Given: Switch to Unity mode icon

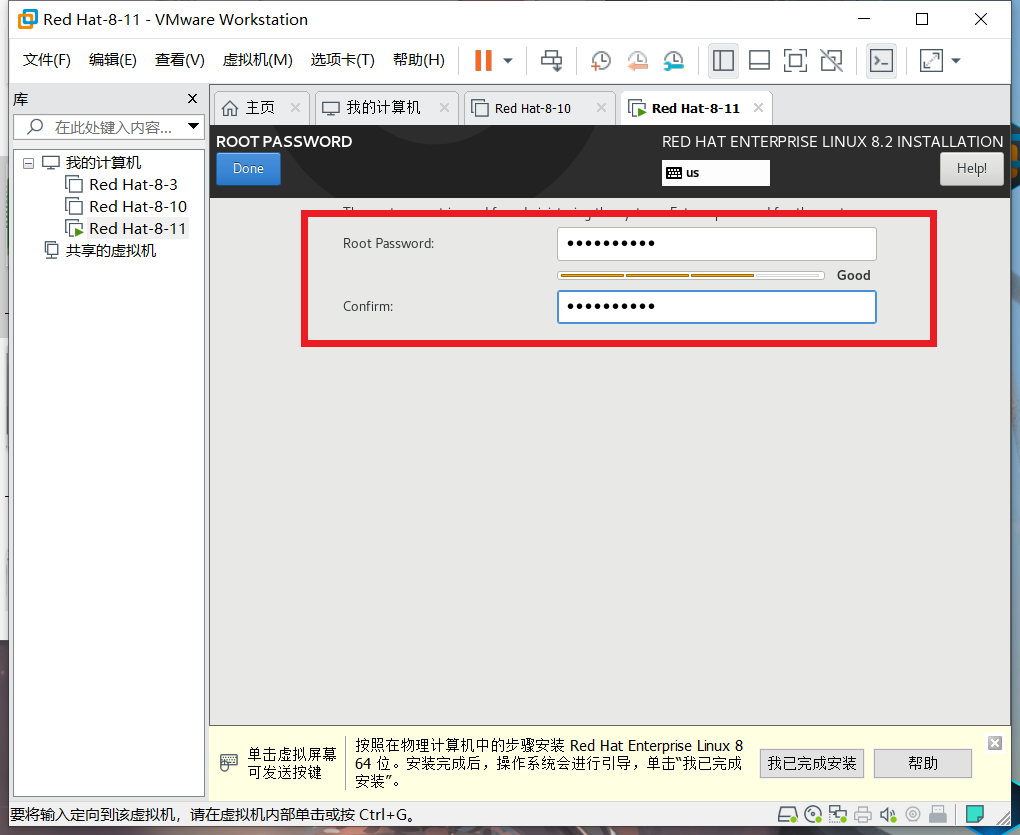Looking at the screenshot, I should (831, 60).
